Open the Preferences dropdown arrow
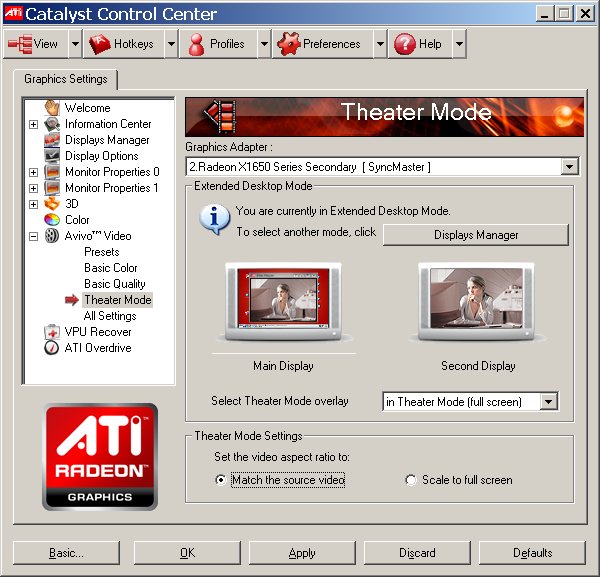The image size is (600, 577). pos(380,44)
